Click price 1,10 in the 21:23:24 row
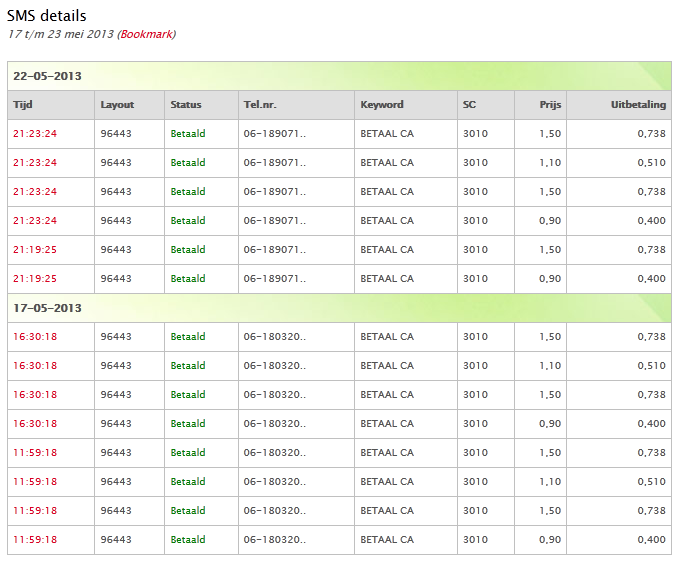 [x=550, y=162]
